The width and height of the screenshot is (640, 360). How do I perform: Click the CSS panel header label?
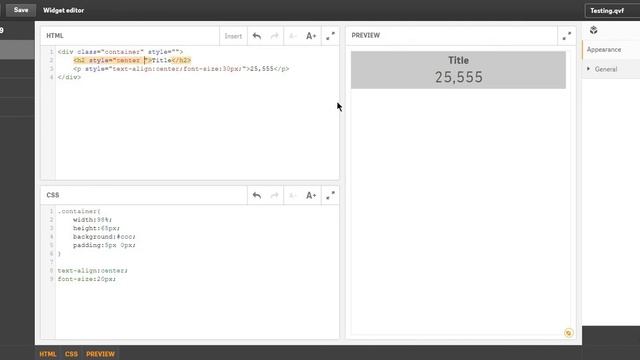(53, 195)
